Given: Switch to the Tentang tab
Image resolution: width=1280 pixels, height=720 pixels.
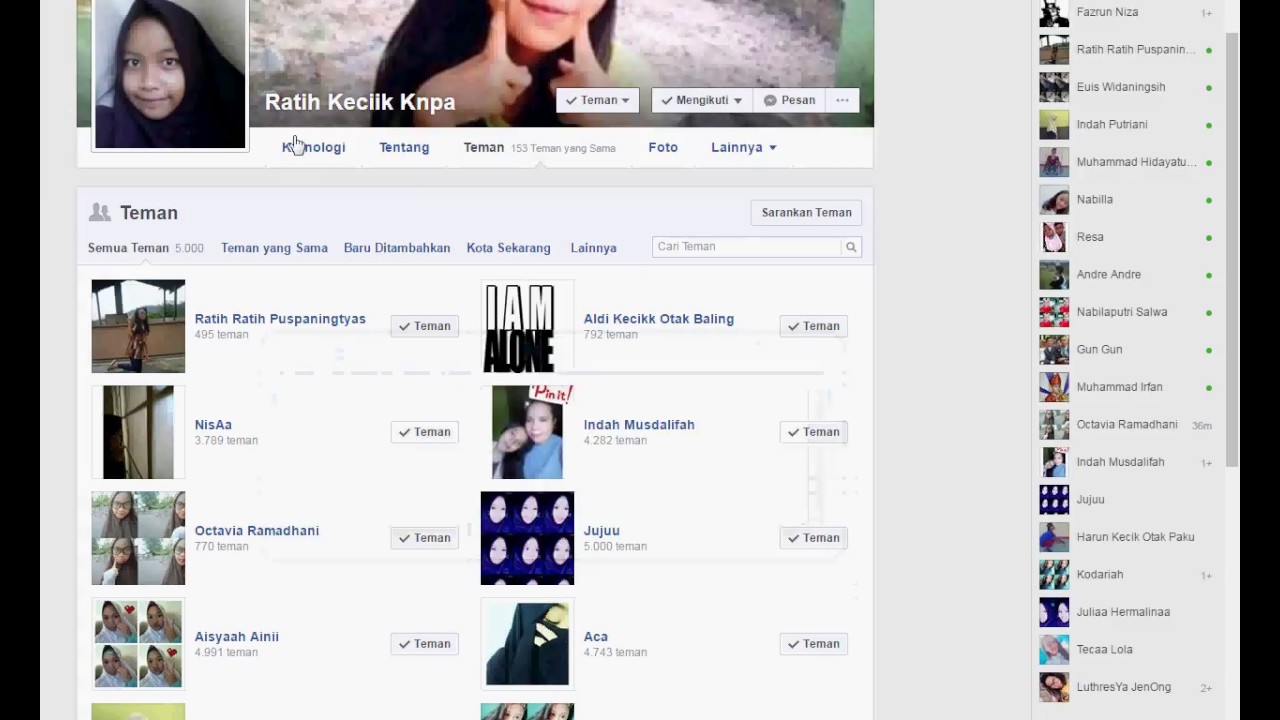Looking at the screenshot, I should (404, 147).
